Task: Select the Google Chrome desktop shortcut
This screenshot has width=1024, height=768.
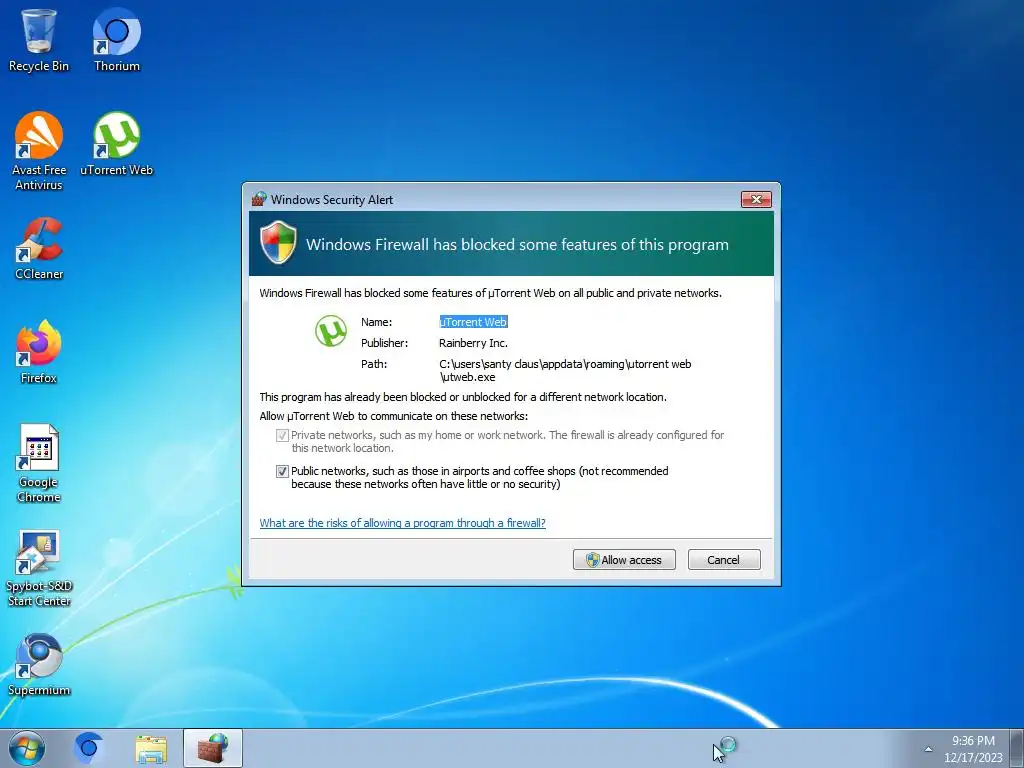Action: coord(39,462)
